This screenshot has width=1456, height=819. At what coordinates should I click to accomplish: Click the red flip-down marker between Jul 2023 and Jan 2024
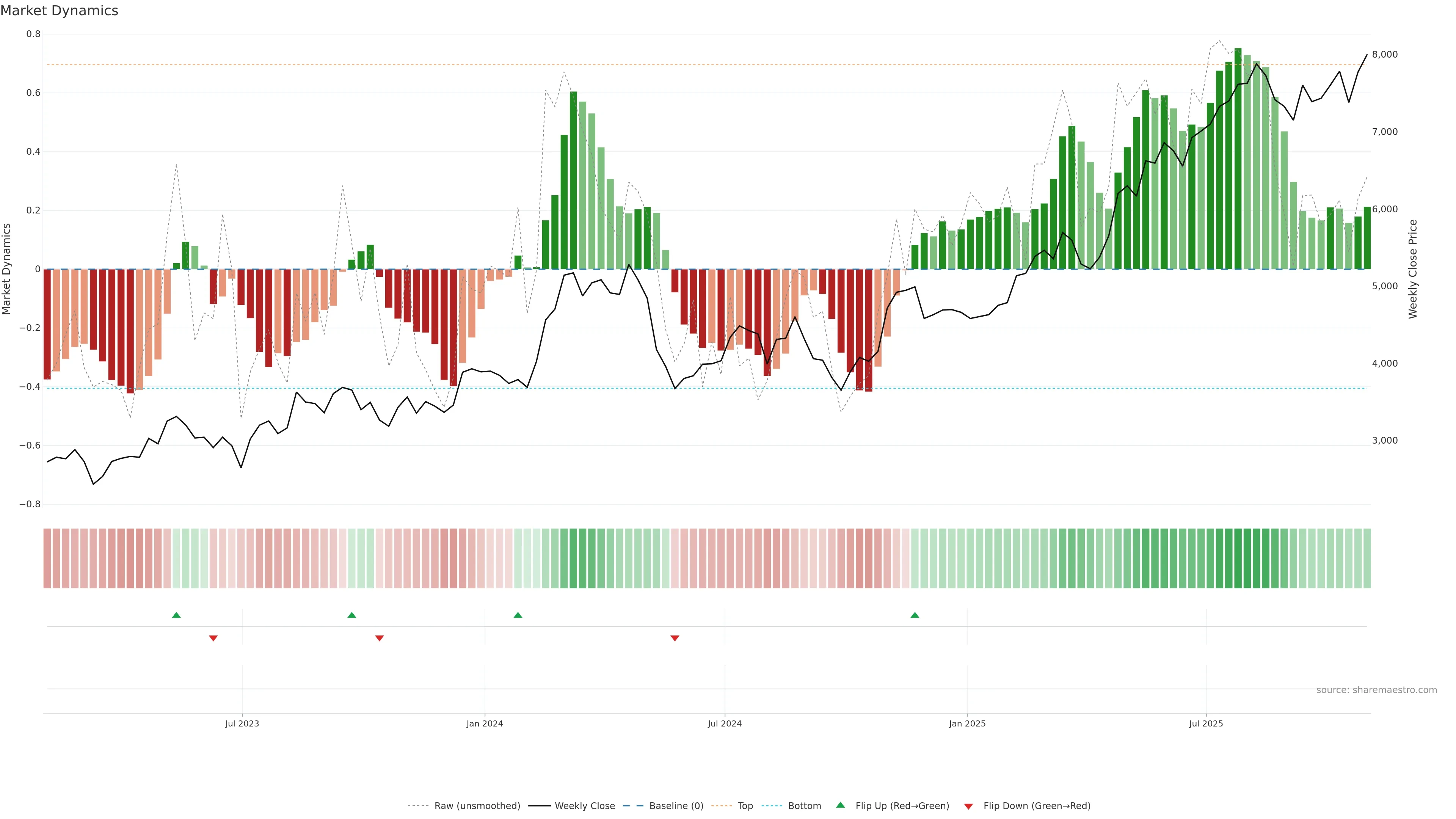pos(379,638)
